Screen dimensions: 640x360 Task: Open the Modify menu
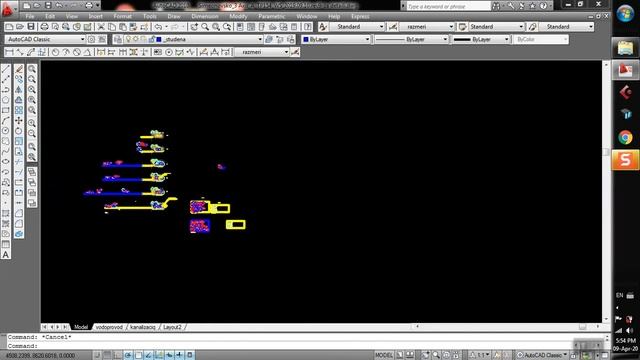click(238, 16)
